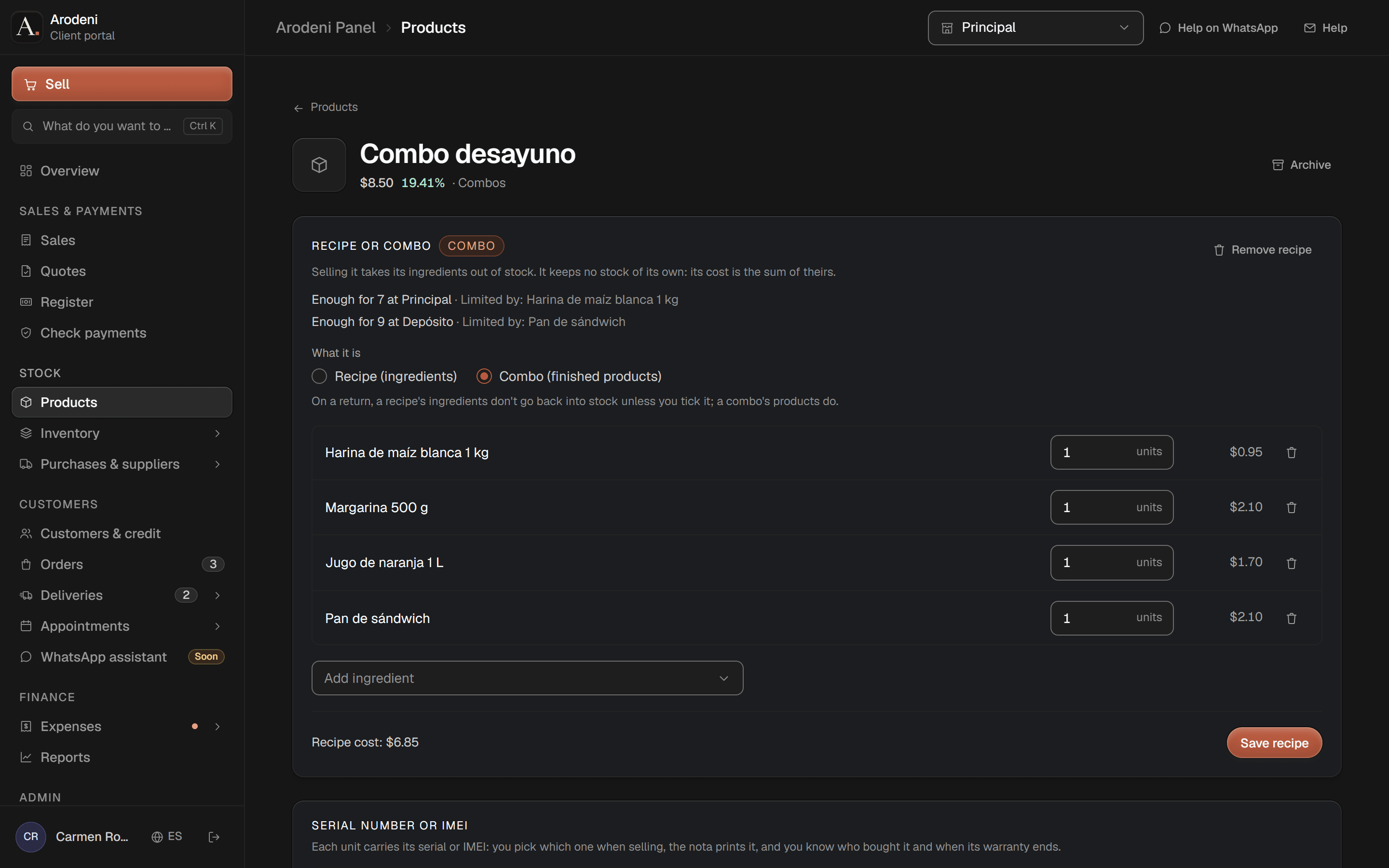Focus the 'What do you want to' search box
The width and height of the screenshot is (1389, 868).
pyautogui.click(x=122, y=126)
